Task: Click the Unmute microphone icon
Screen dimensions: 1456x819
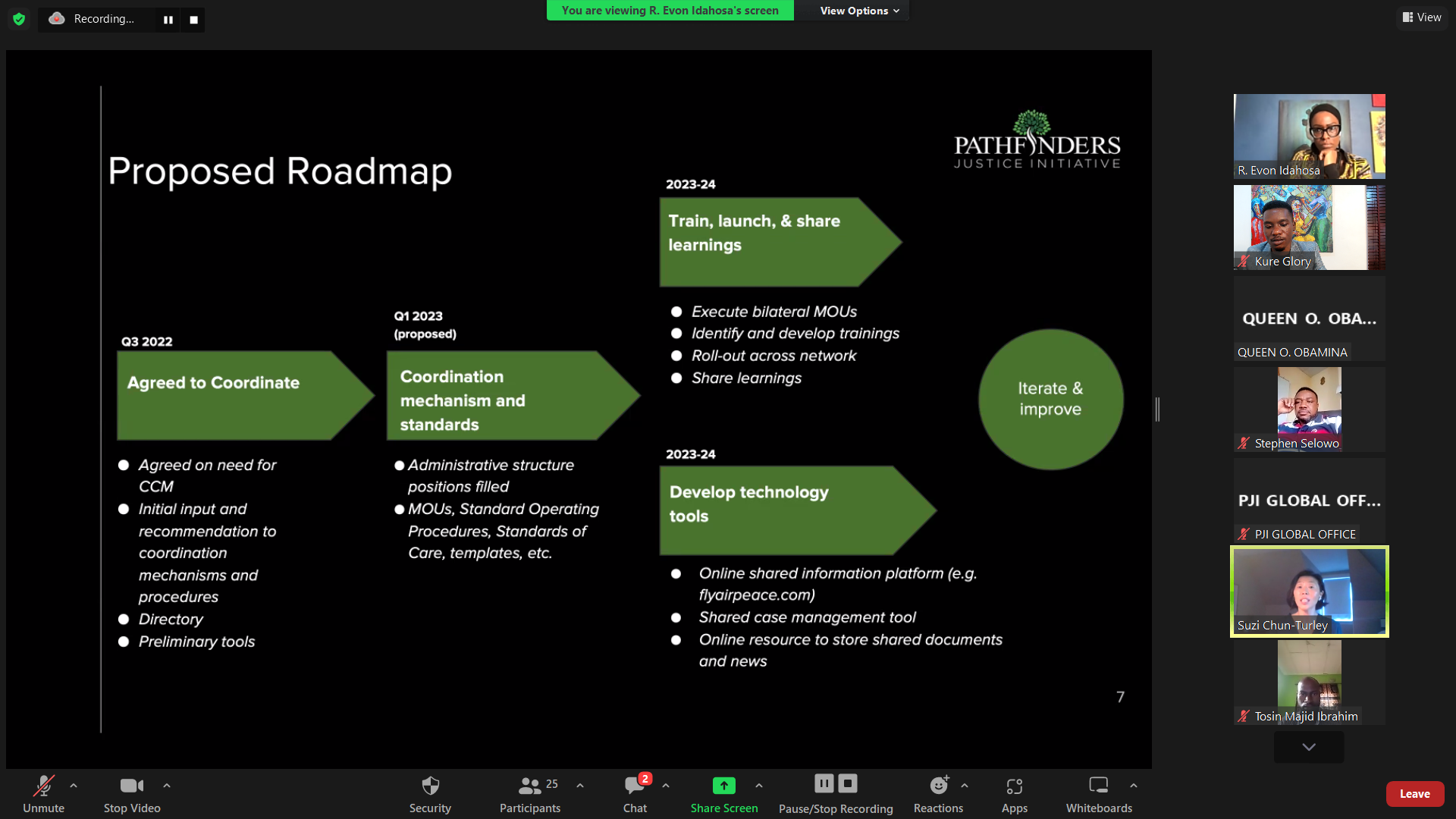Action: tap(43, 786)
